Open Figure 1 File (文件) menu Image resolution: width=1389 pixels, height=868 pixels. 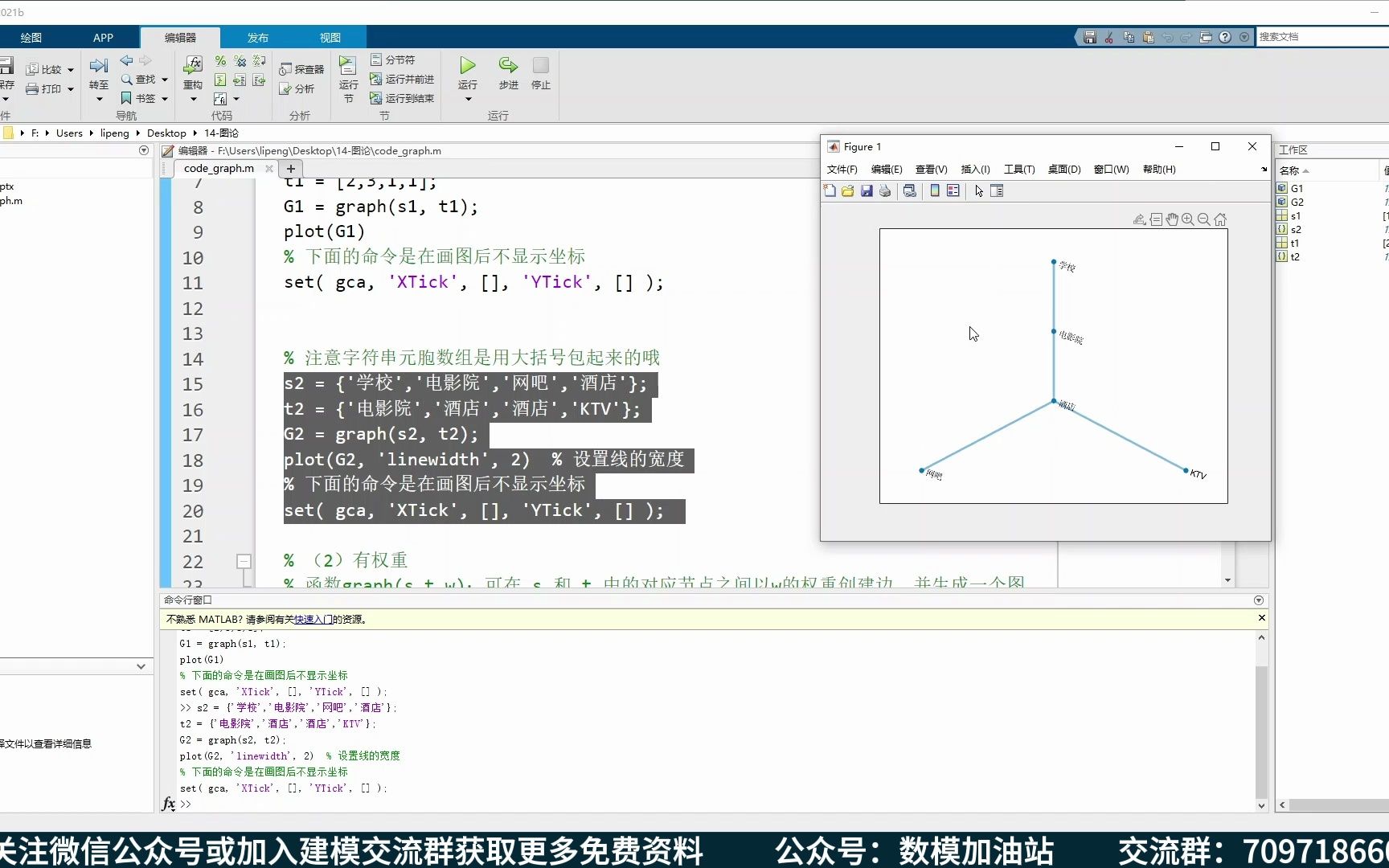pyautogui.click(x=842, y=170)
